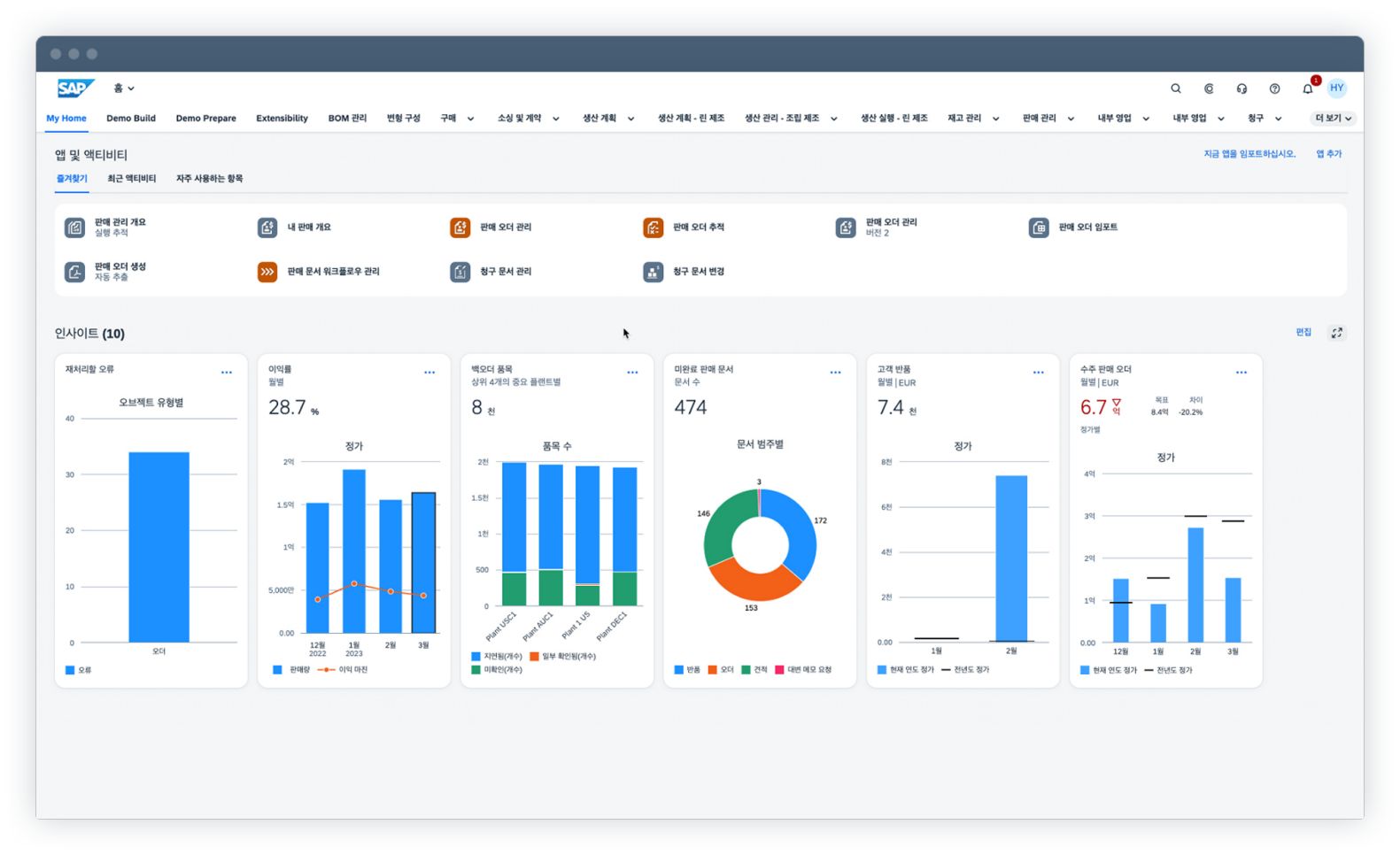Click the 앱 추가 link
This screenshot has width=1400, height=855.
(x=1328, y=154)
